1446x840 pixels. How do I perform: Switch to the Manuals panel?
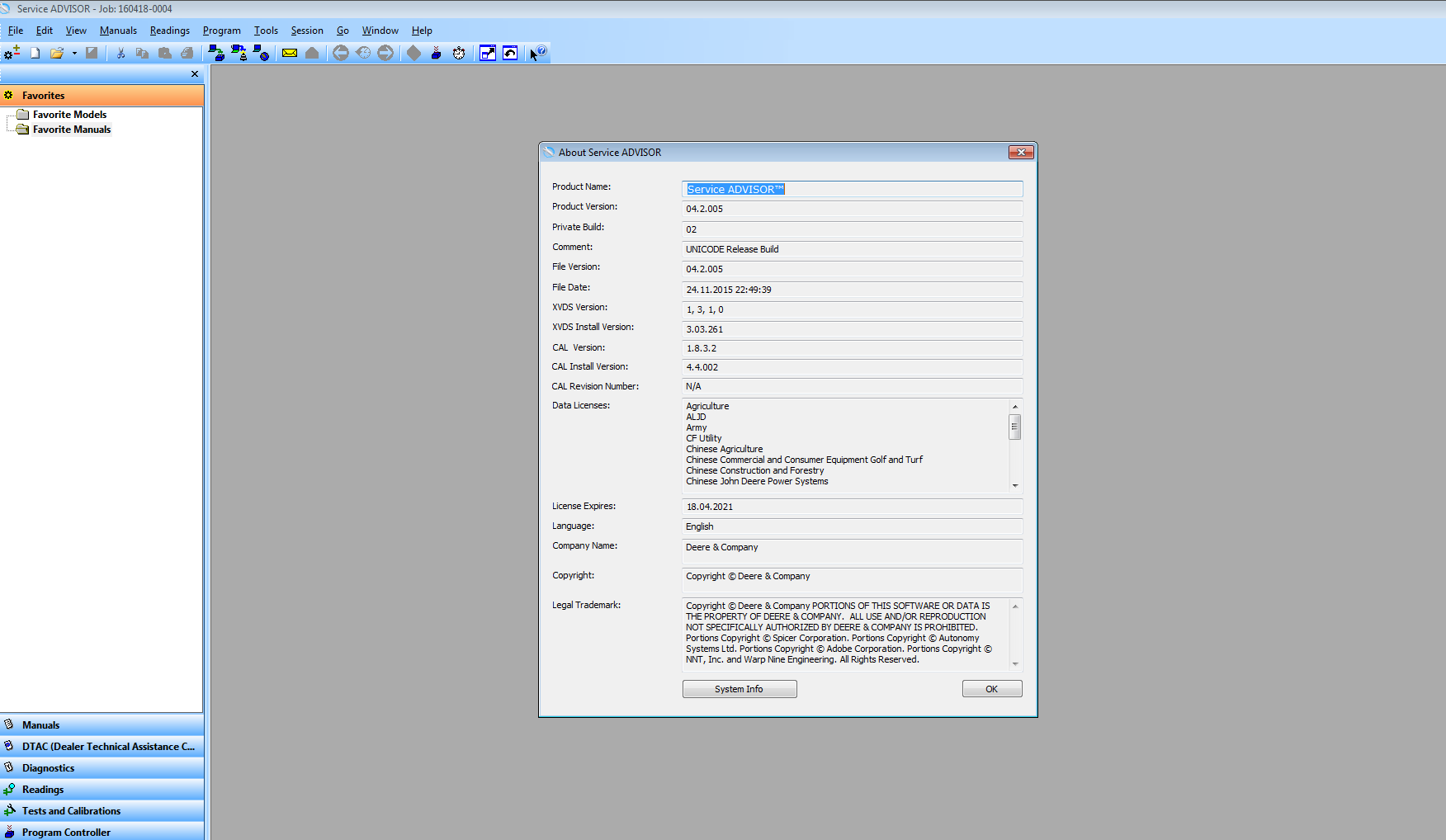tap(102, 724)
